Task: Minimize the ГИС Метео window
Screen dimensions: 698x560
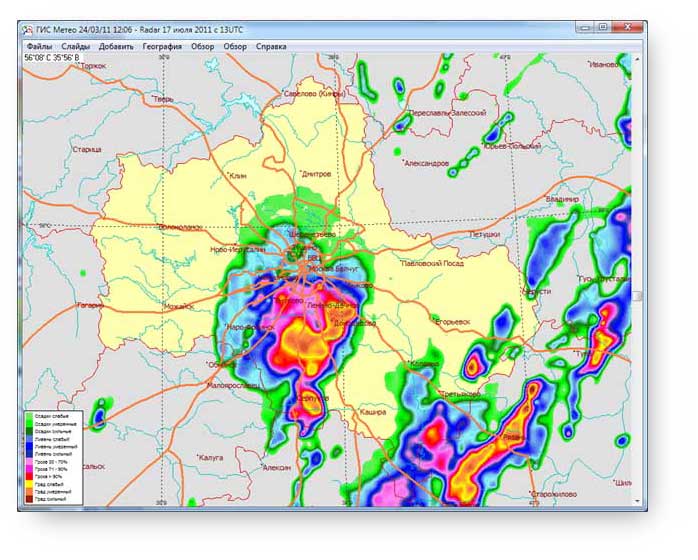Action: click(585, 28)
